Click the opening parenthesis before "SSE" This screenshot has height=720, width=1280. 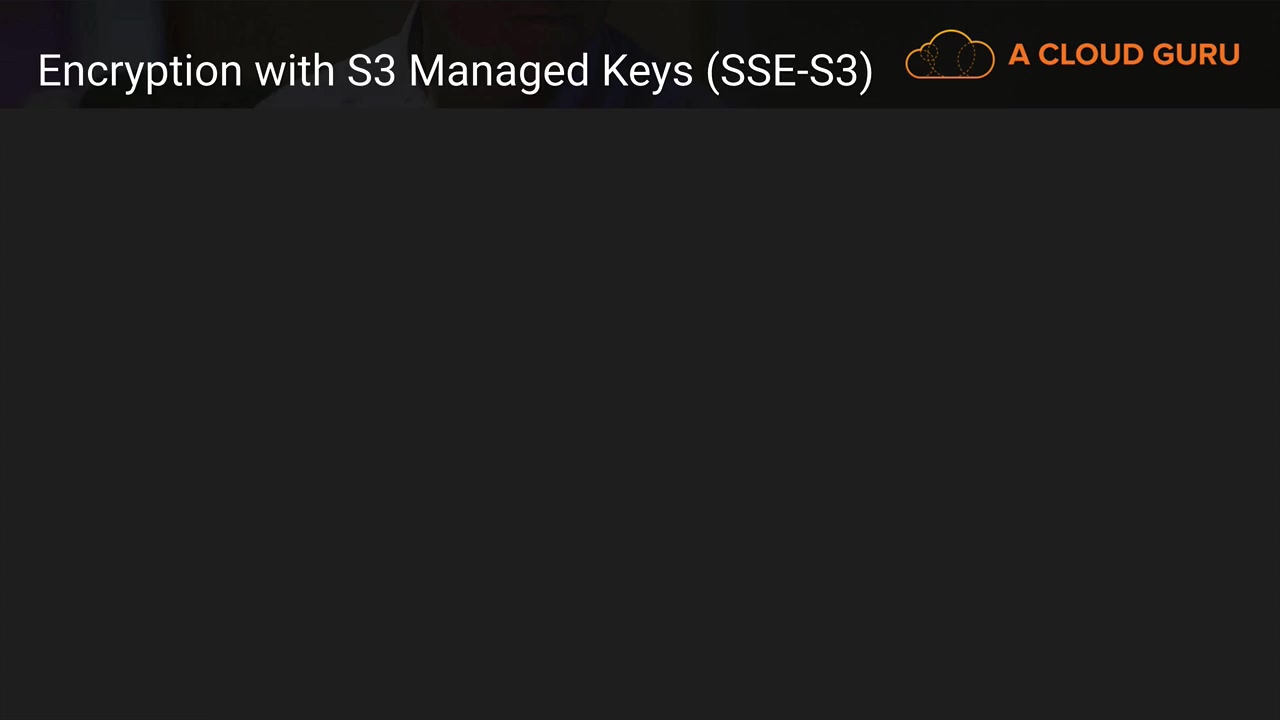pyautogui.click(x=712, y=72)
